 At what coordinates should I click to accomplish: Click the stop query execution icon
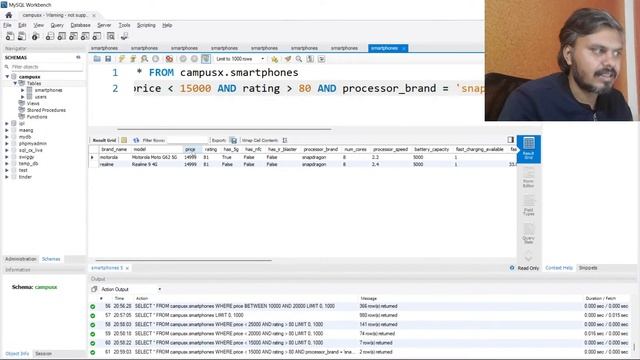tap(156, 59)
